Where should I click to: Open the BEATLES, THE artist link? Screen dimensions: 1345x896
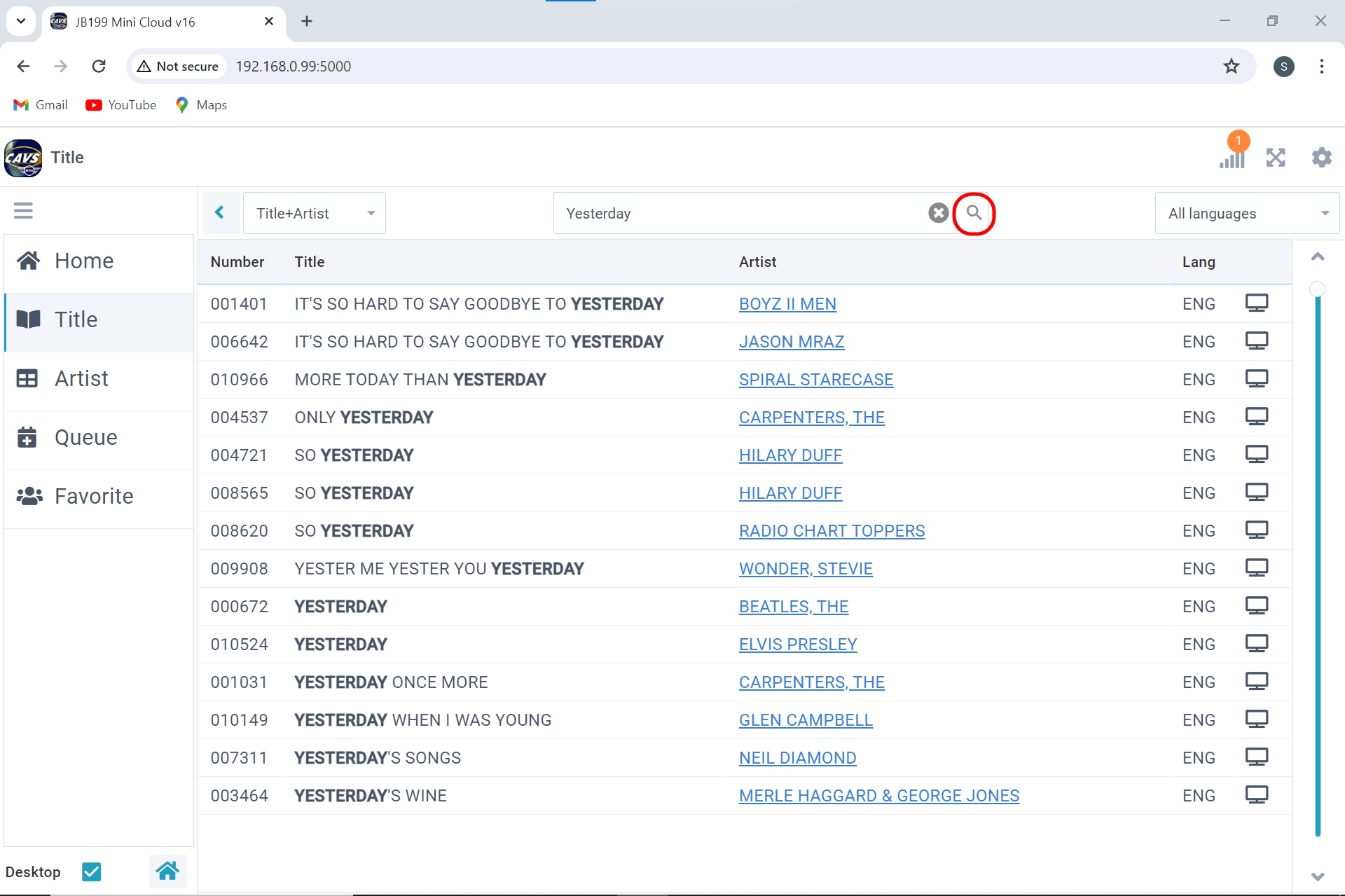click(794, 607)
